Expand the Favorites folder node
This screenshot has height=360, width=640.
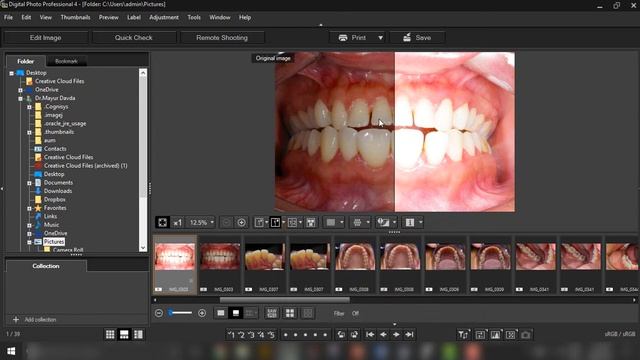click(29, 208)
